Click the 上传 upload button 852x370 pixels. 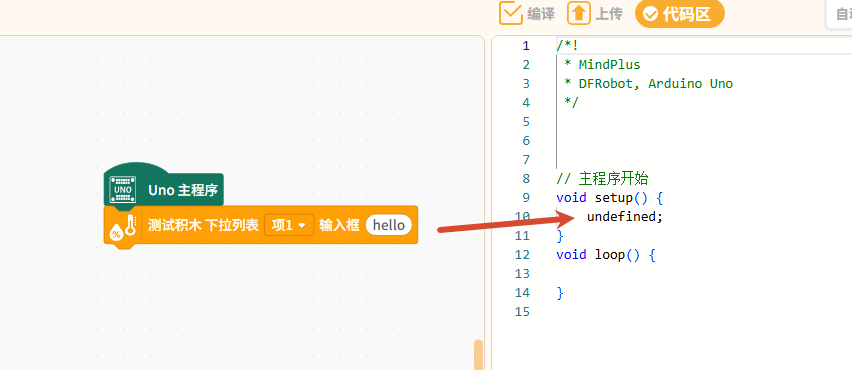[x=595, y=14]
